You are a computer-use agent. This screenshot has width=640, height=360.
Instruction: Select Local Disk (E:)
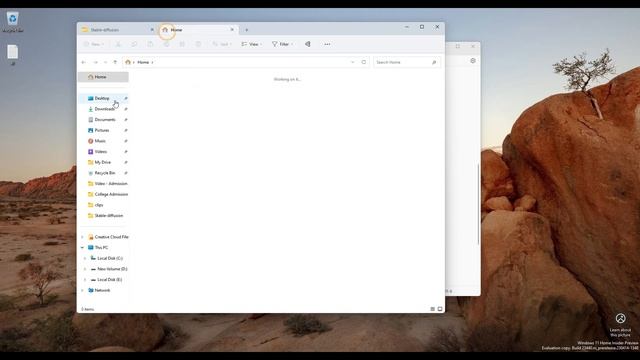click(x=106, y=280)
